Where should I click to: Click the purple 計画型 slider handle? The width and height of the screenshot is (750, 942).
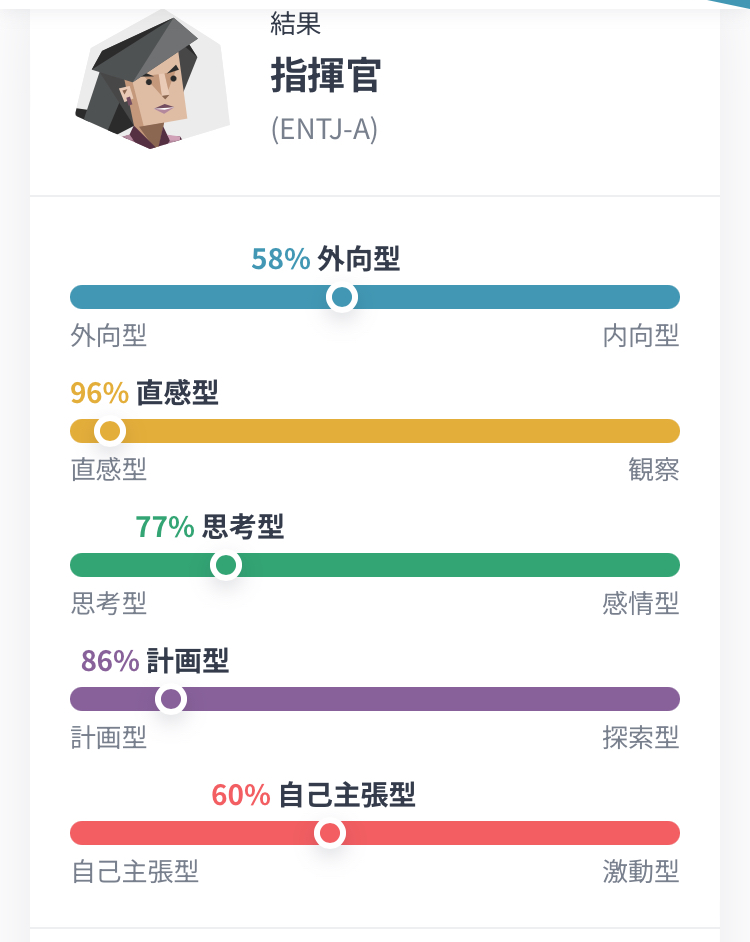tap(171, 699)
